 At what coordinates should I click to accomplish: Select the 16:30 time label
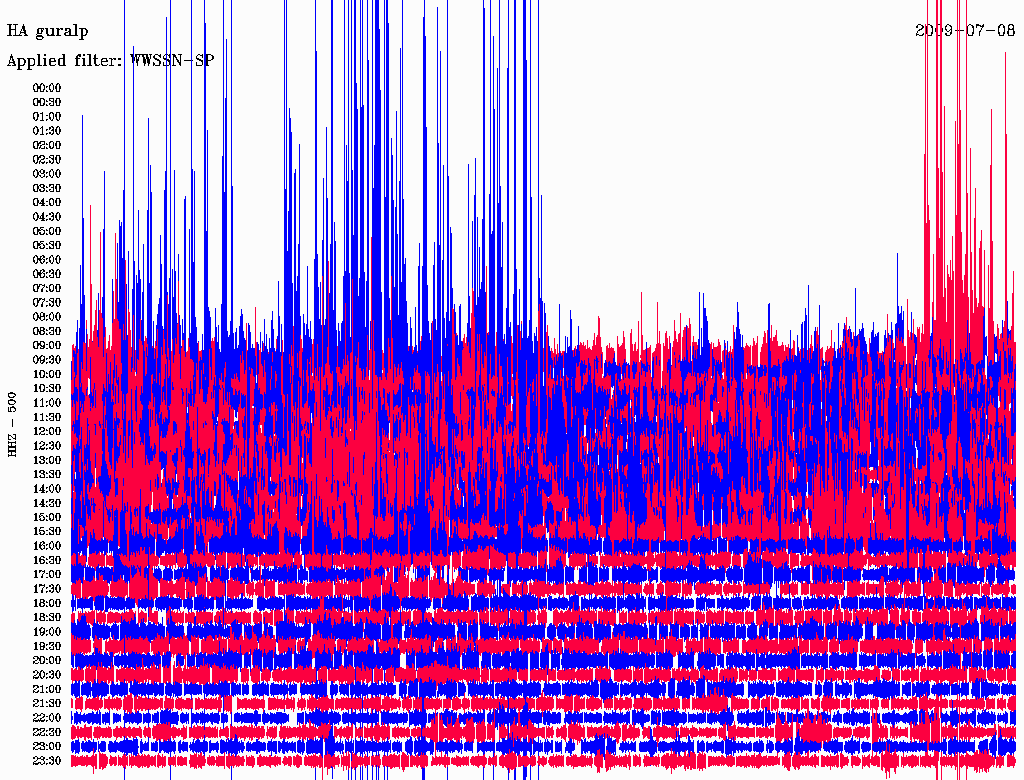tap(47, 561)
